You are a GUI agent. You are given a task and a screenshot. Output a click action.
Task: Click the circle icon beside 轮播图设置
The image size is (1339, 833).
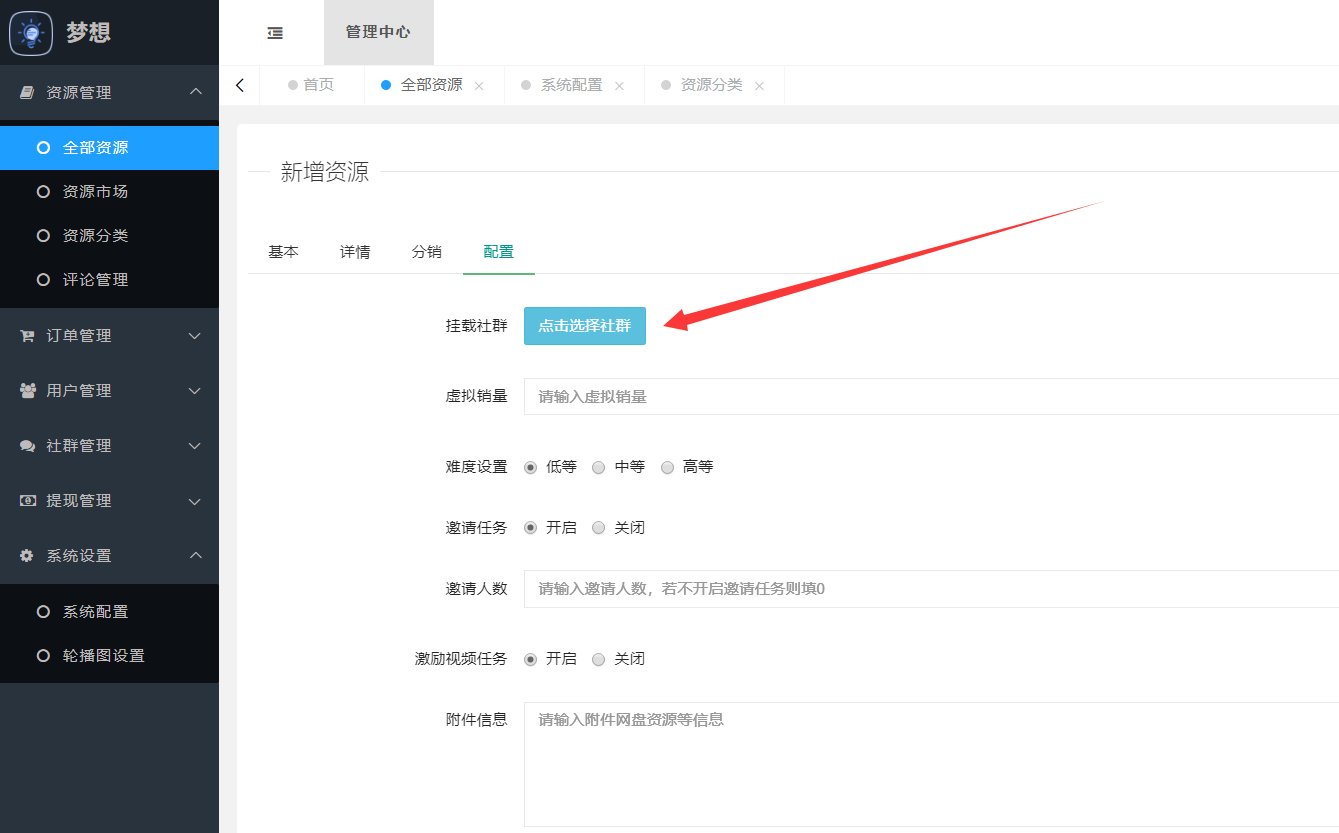43,656
